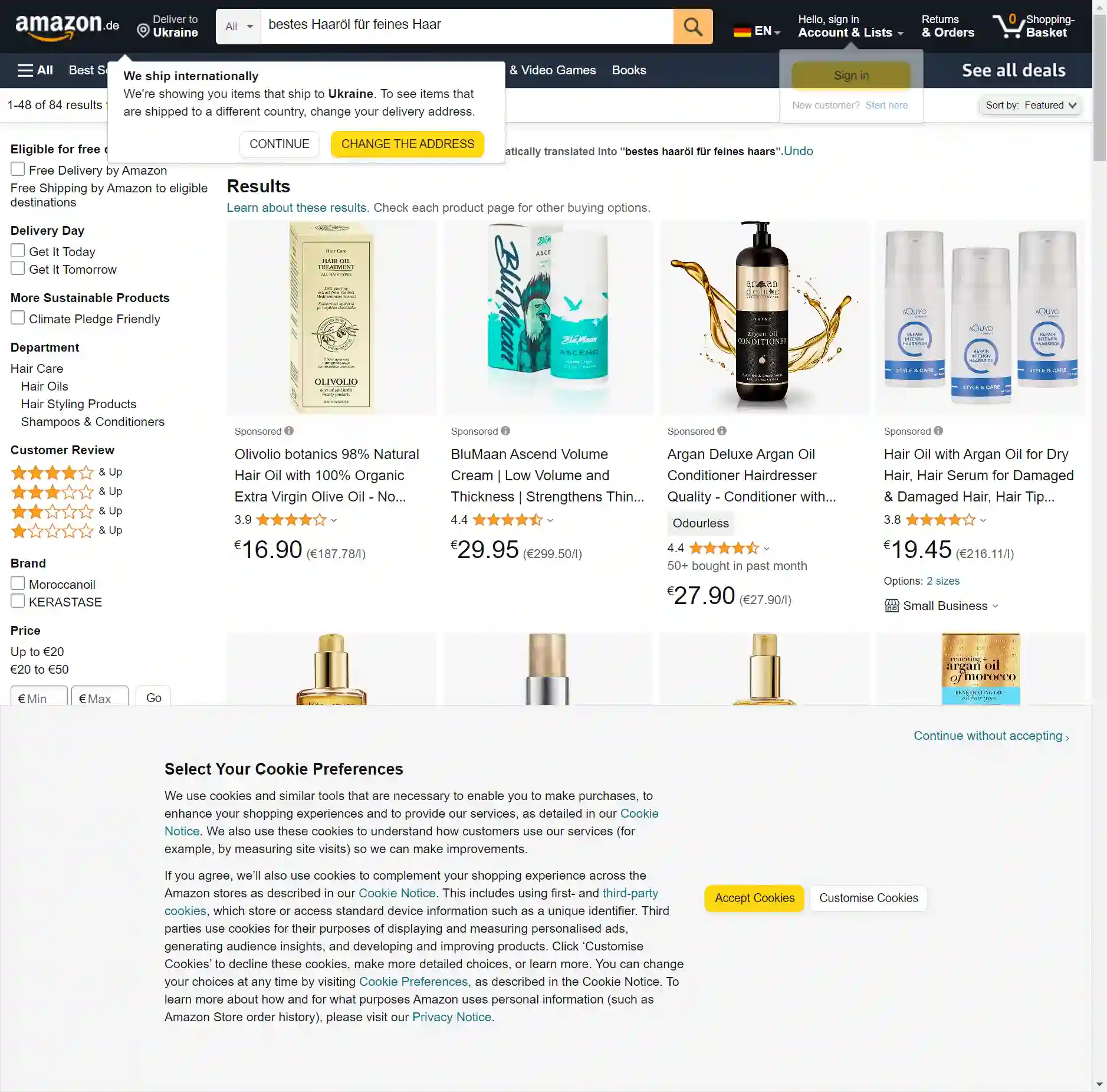
Task: Click the orange search magnifier button
Action: click(x=692, y=27)
